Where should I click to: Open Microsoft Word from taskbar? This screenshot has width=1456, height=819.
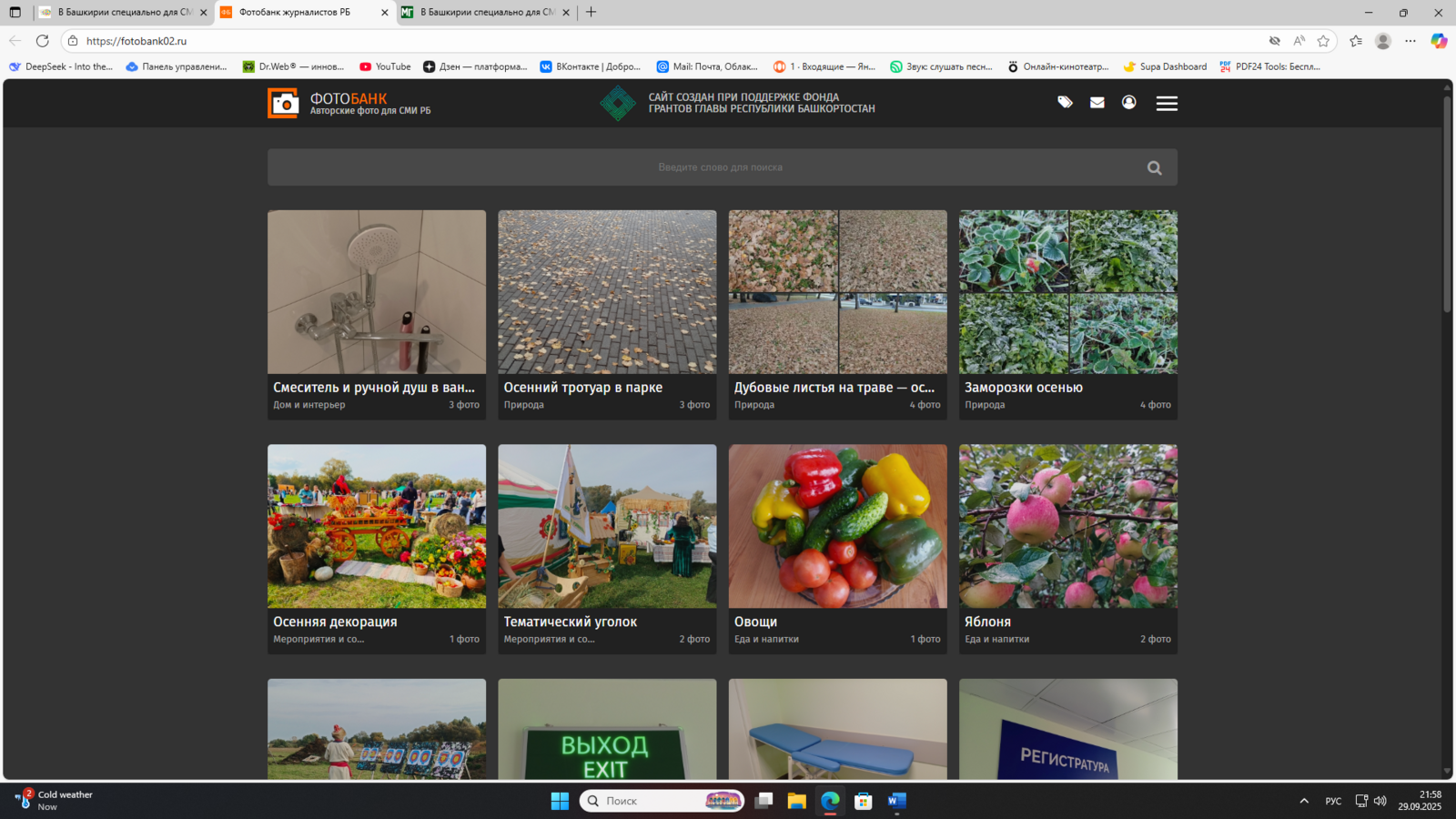point(896,801)
